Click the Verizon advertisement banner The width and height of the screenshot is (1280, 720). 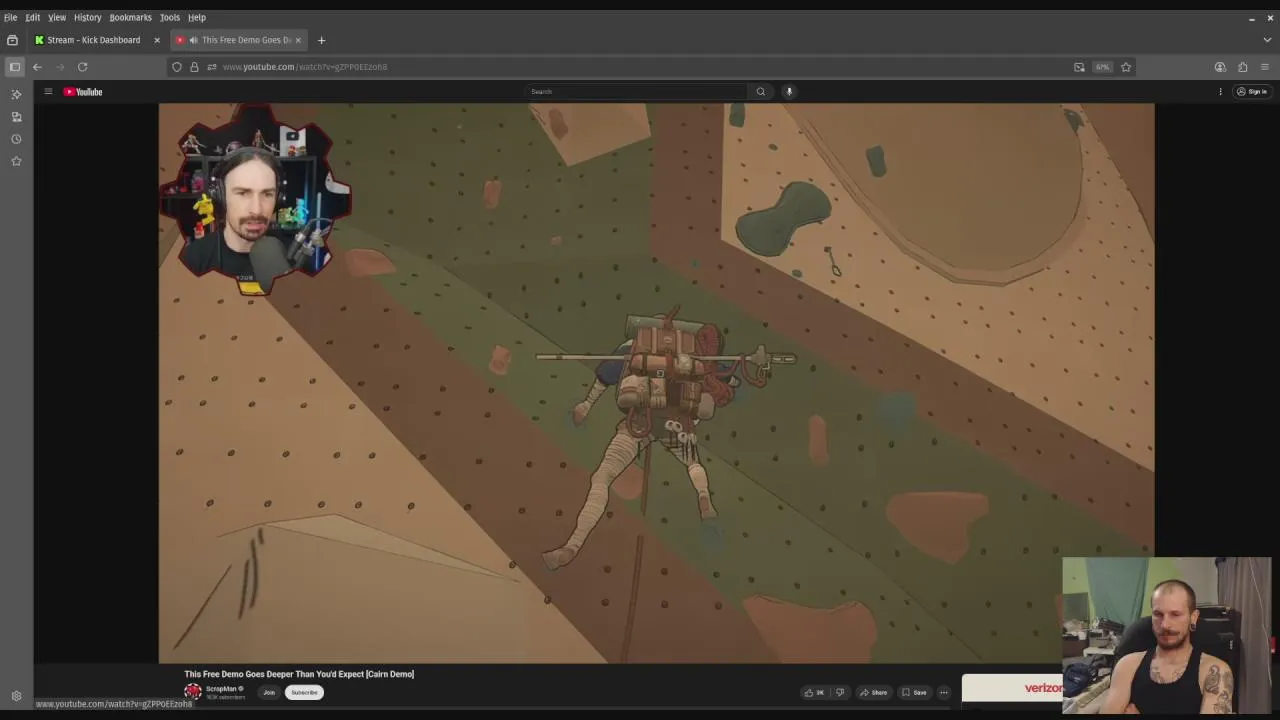tap(1012, 688)
